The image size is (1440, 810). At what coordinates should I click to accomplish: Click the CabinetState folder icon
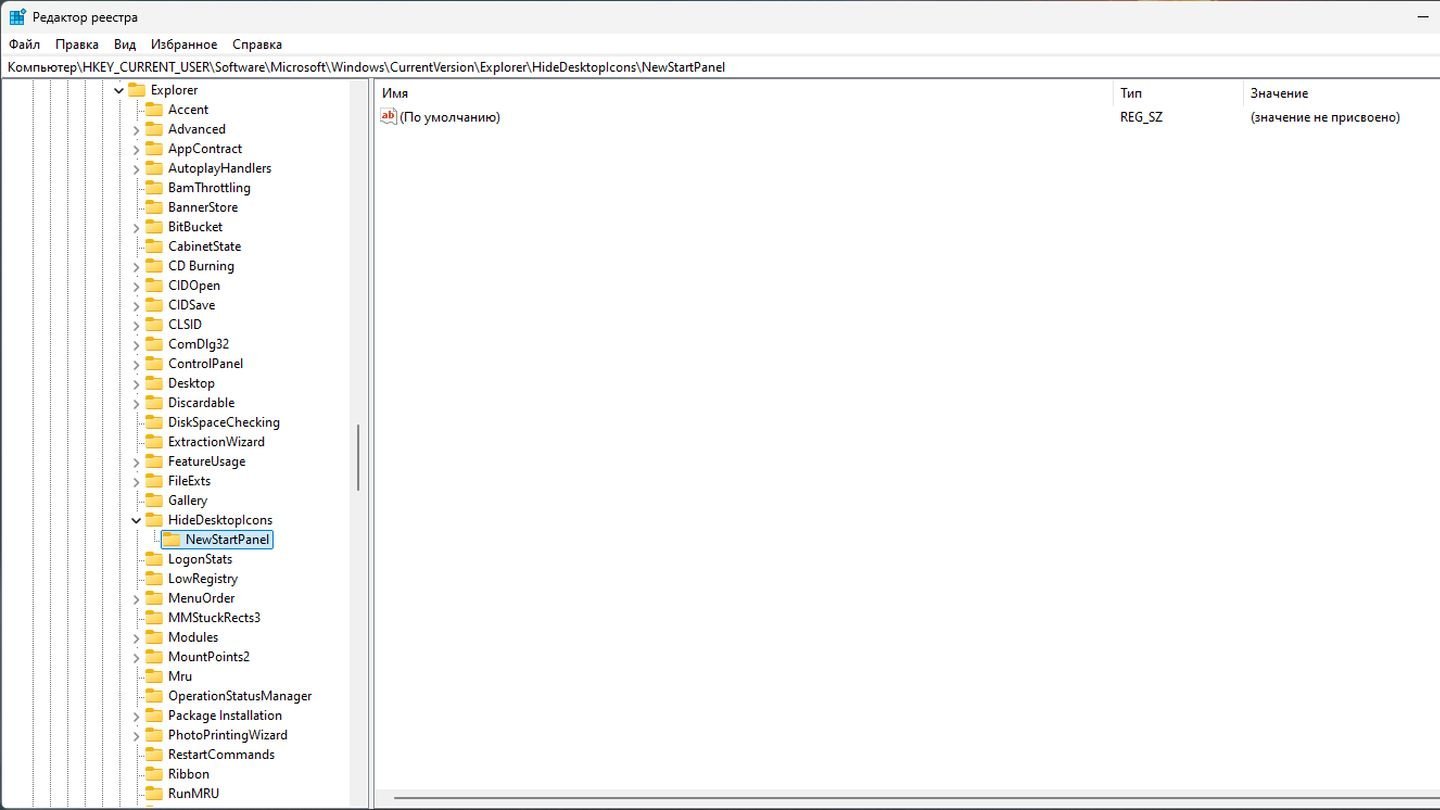[153, 246]
